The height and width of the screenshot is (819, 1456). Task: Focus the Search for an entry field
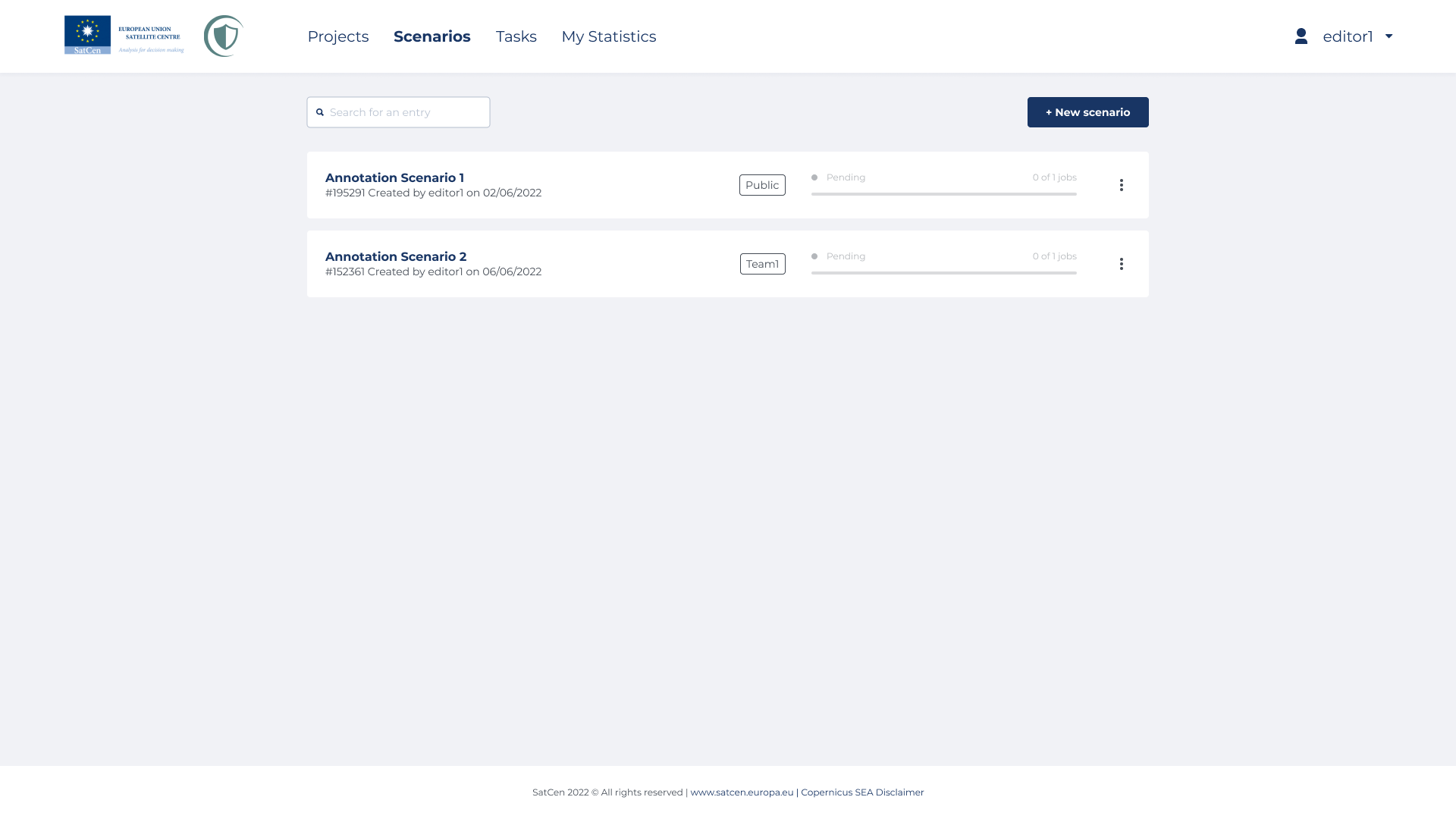tap(406, 112)
